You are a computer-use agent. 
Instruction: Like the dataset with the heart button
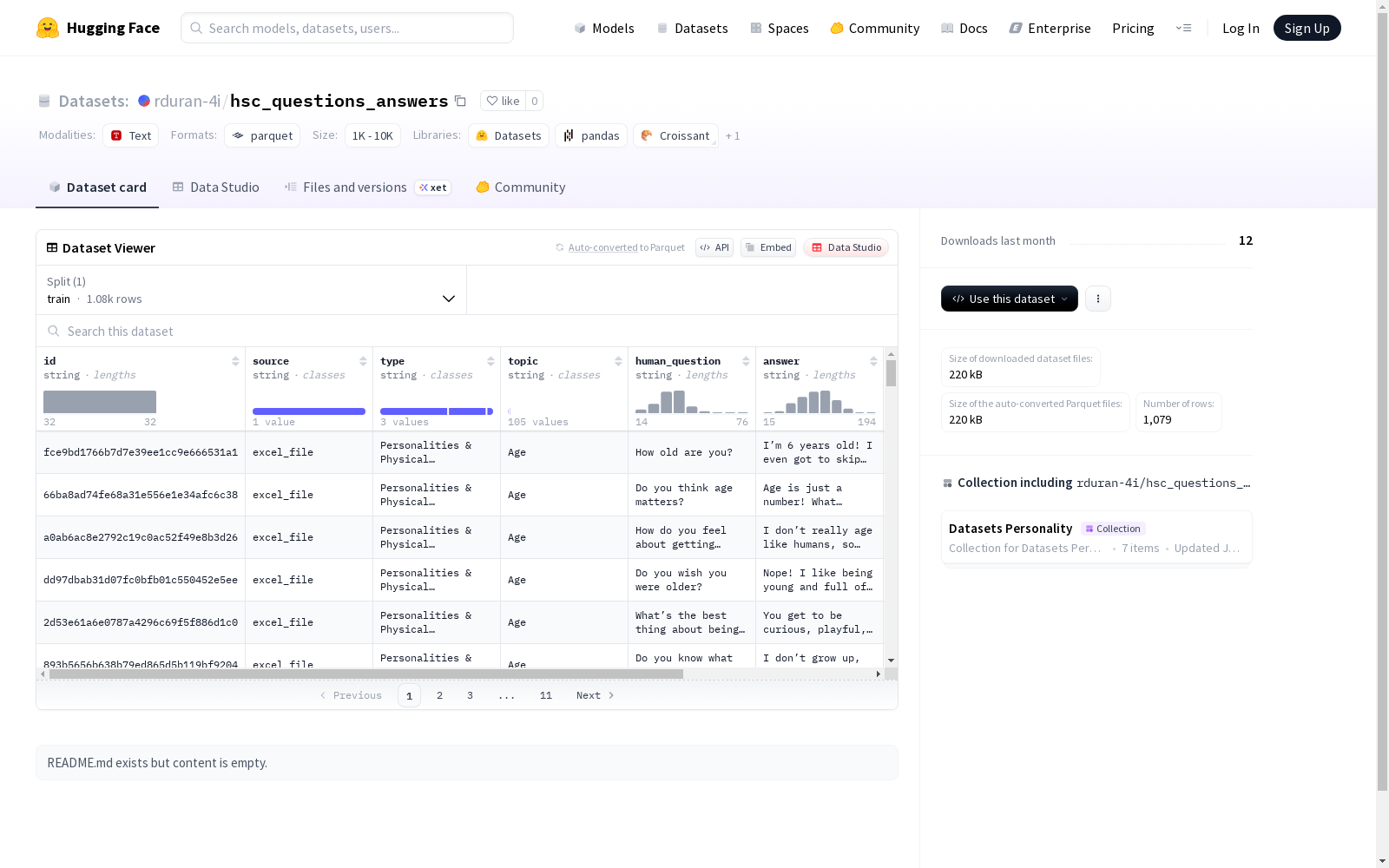click(x=503, y=101)
